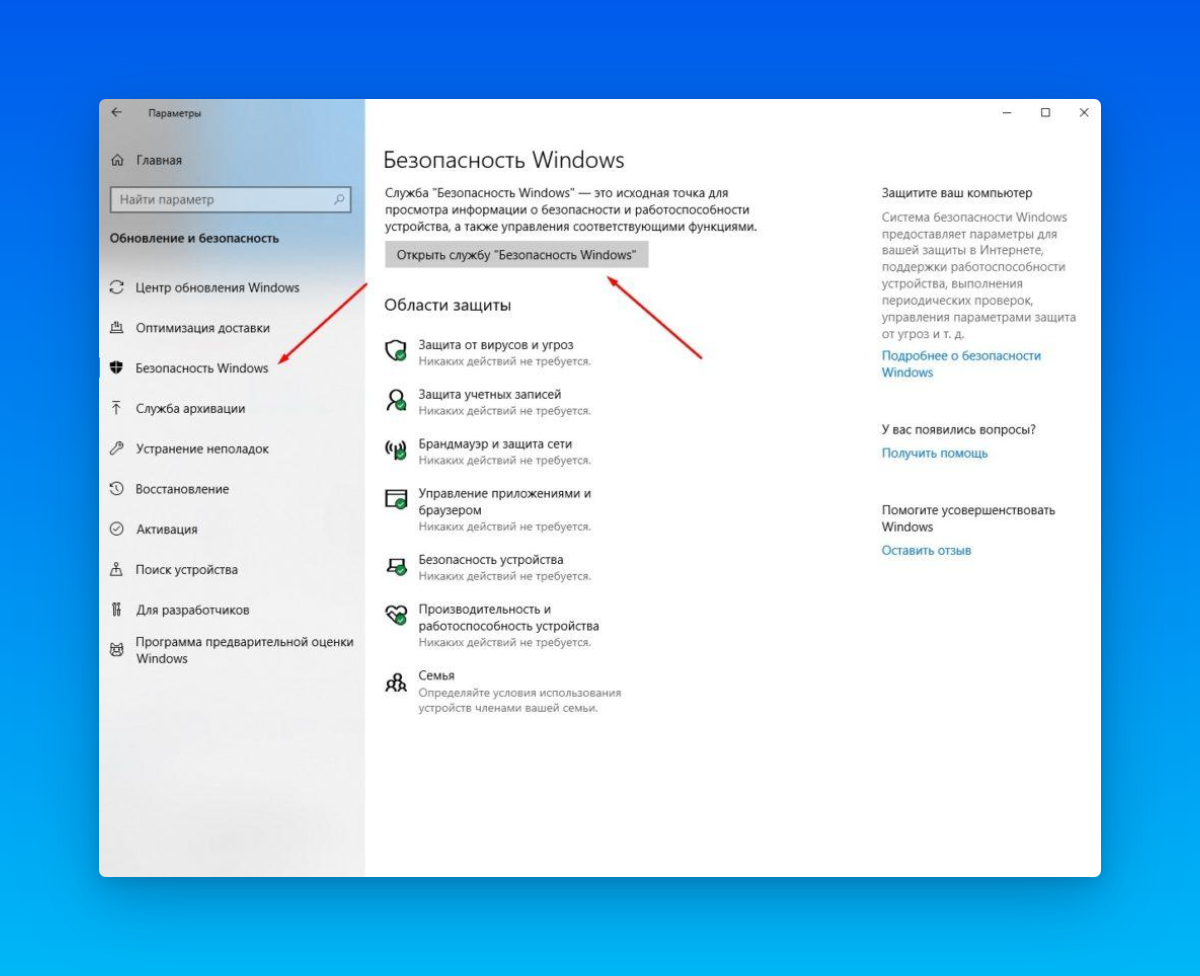
Task: Click the Windows Insider Program icon
Action: point(116,650)
